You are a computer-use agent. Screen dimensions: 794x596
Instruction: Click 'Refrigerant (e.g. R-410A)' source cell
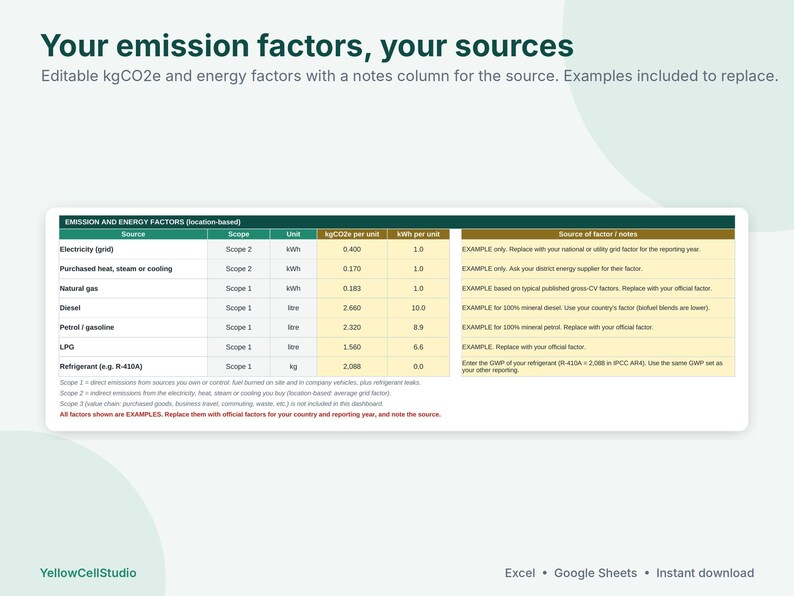point(133,367)
